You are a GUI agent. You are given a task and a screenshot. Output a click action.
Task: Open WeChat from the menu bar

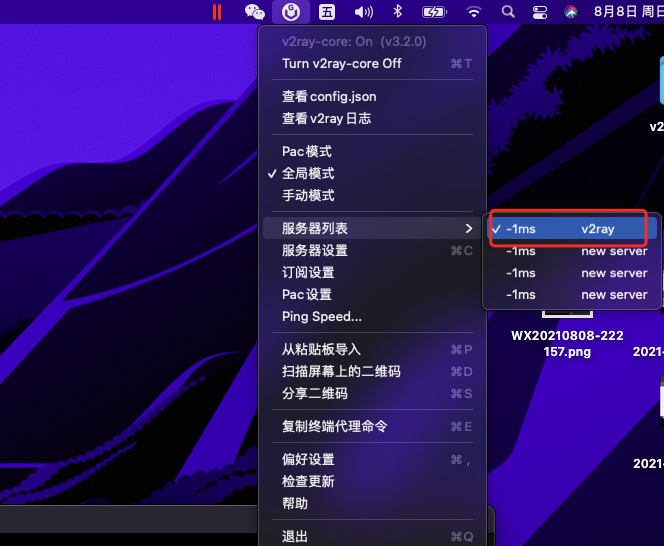[255, 11]
